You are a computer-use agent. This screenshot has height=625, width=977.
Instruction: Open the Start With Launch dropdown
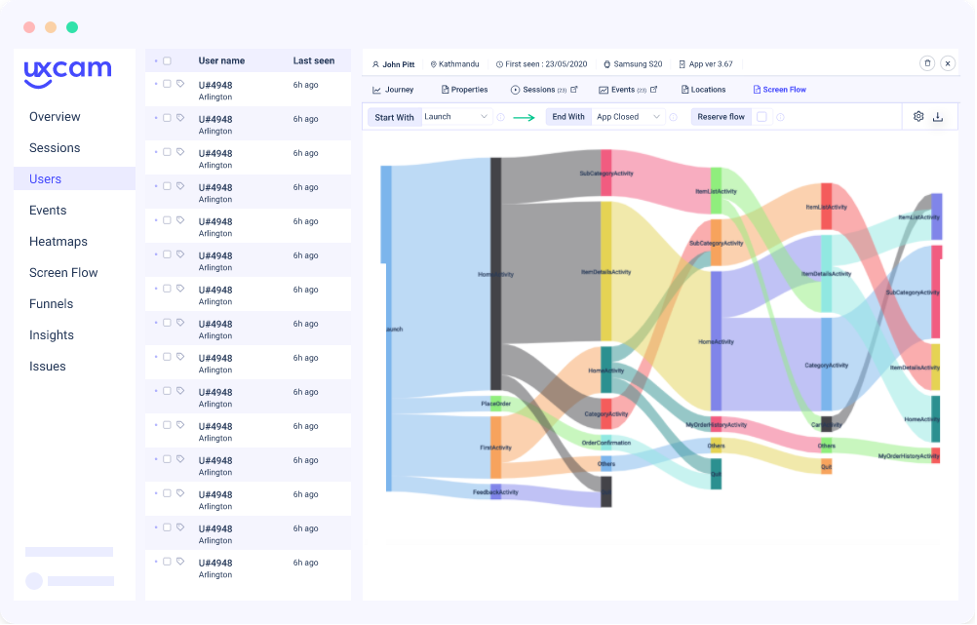[456, 117]
